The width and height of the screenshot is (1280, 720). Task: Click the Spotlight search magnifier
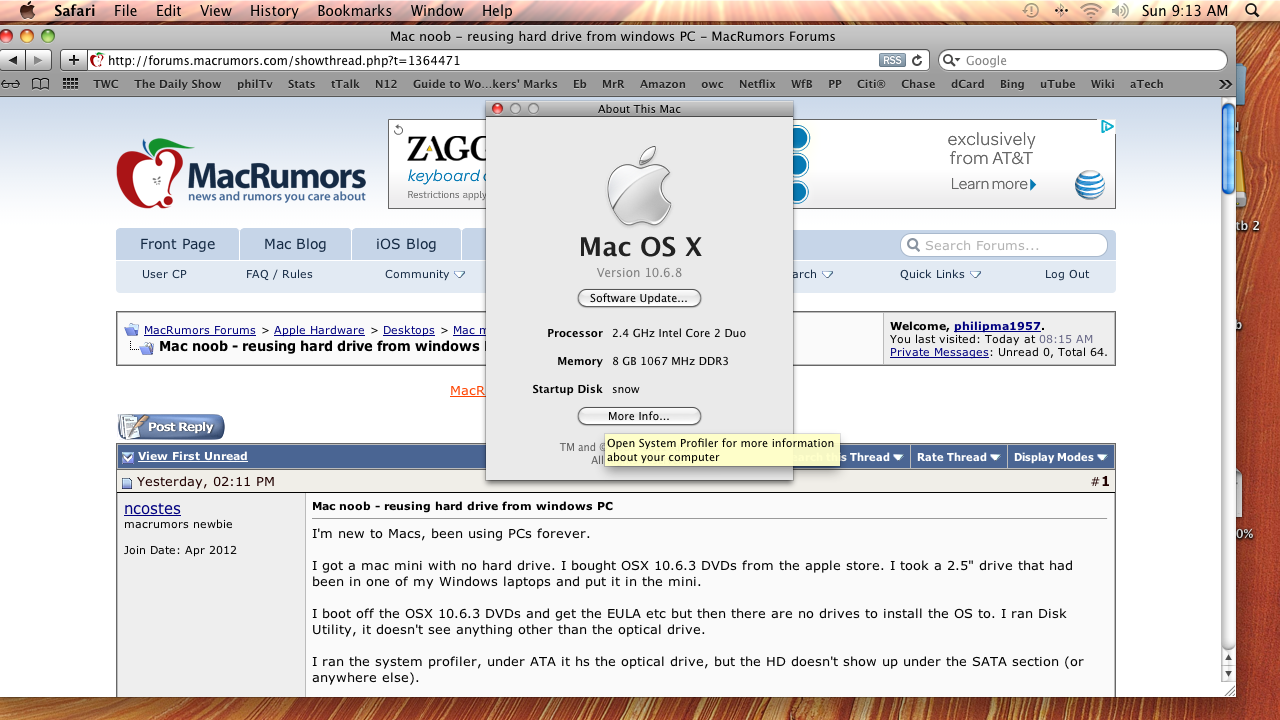[1252, 10]
